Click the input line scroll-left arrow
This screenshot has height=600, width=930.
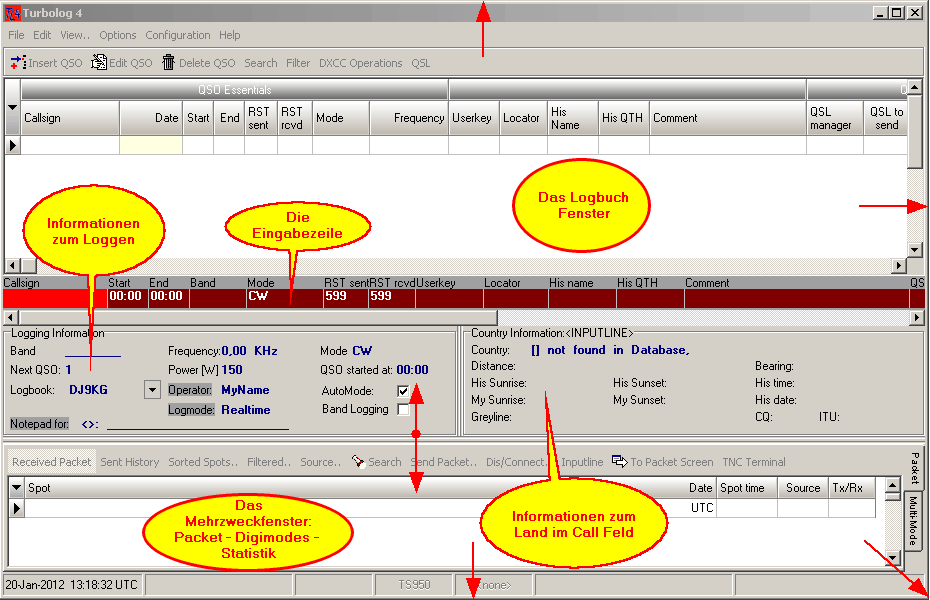[x=9, y=317]
